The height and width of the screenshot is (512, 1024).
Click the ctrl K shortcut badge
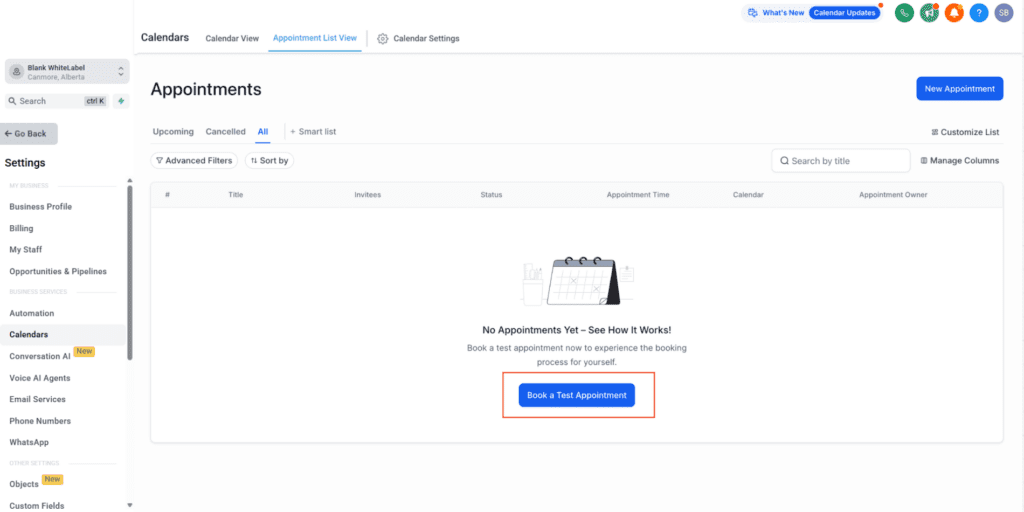coord(95,101)
